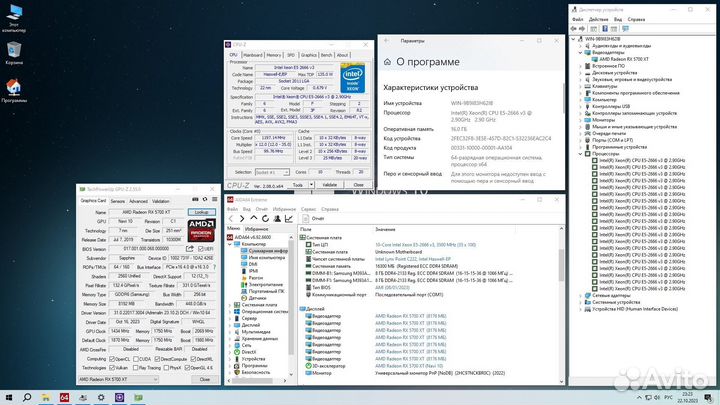Toggle DirectML checkbox in GPU-Z
Screen dimensions: 720x405
click(x=193, y=359)
